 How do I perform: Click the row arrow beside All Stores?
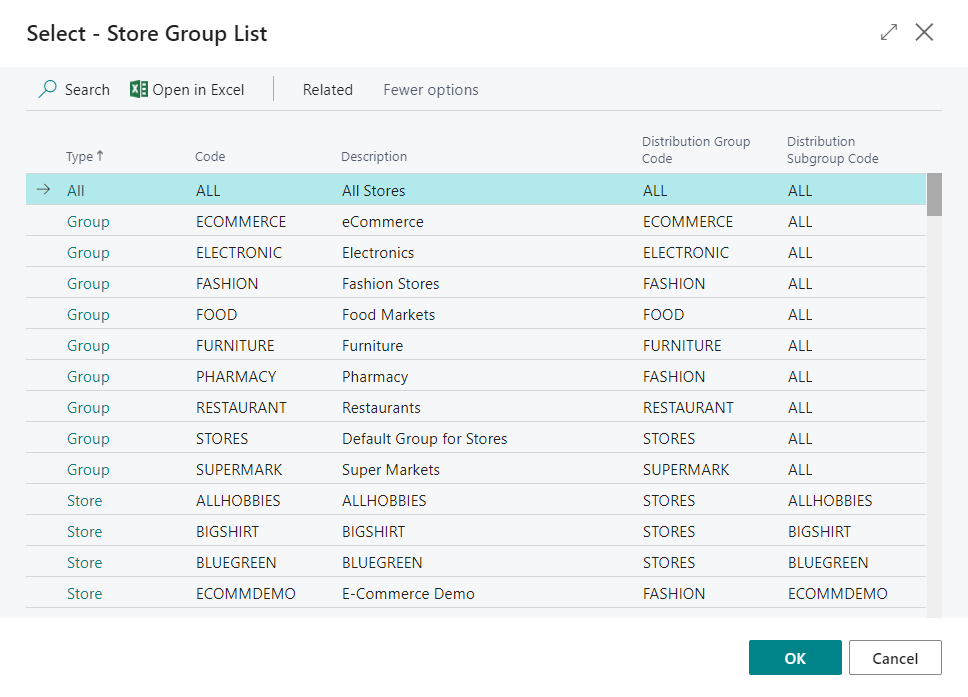click(43, 190)
